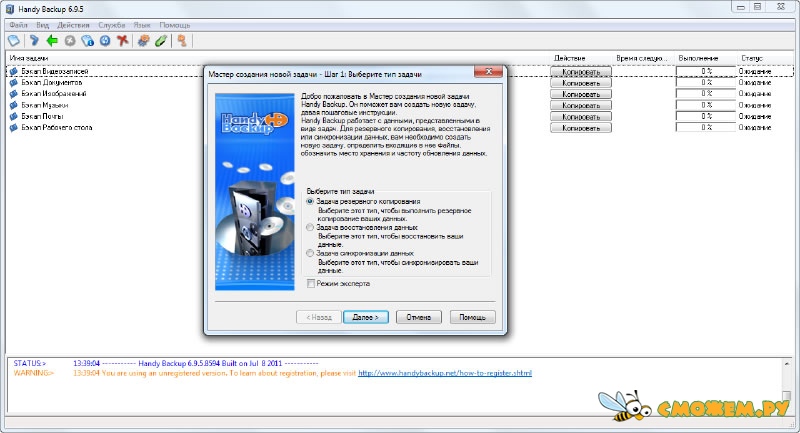Sort by the Время следую... column header

644,58
